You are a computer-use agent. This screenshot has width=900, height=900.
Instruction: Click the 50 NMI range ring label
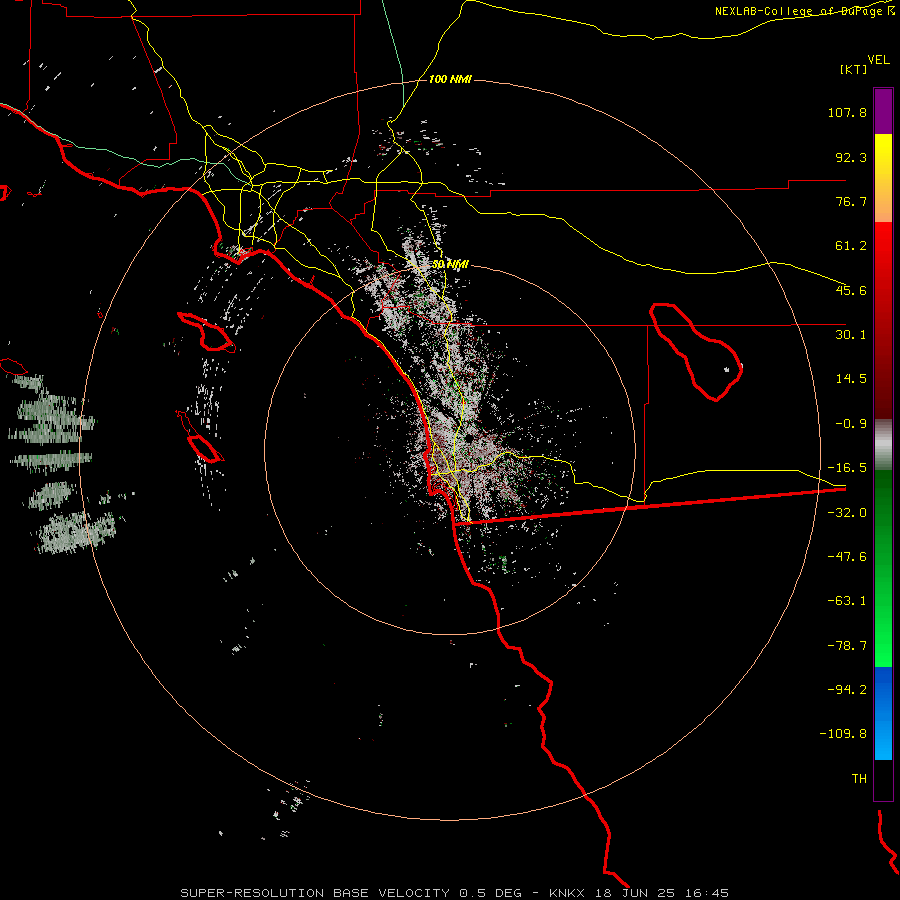coord(450,265)
